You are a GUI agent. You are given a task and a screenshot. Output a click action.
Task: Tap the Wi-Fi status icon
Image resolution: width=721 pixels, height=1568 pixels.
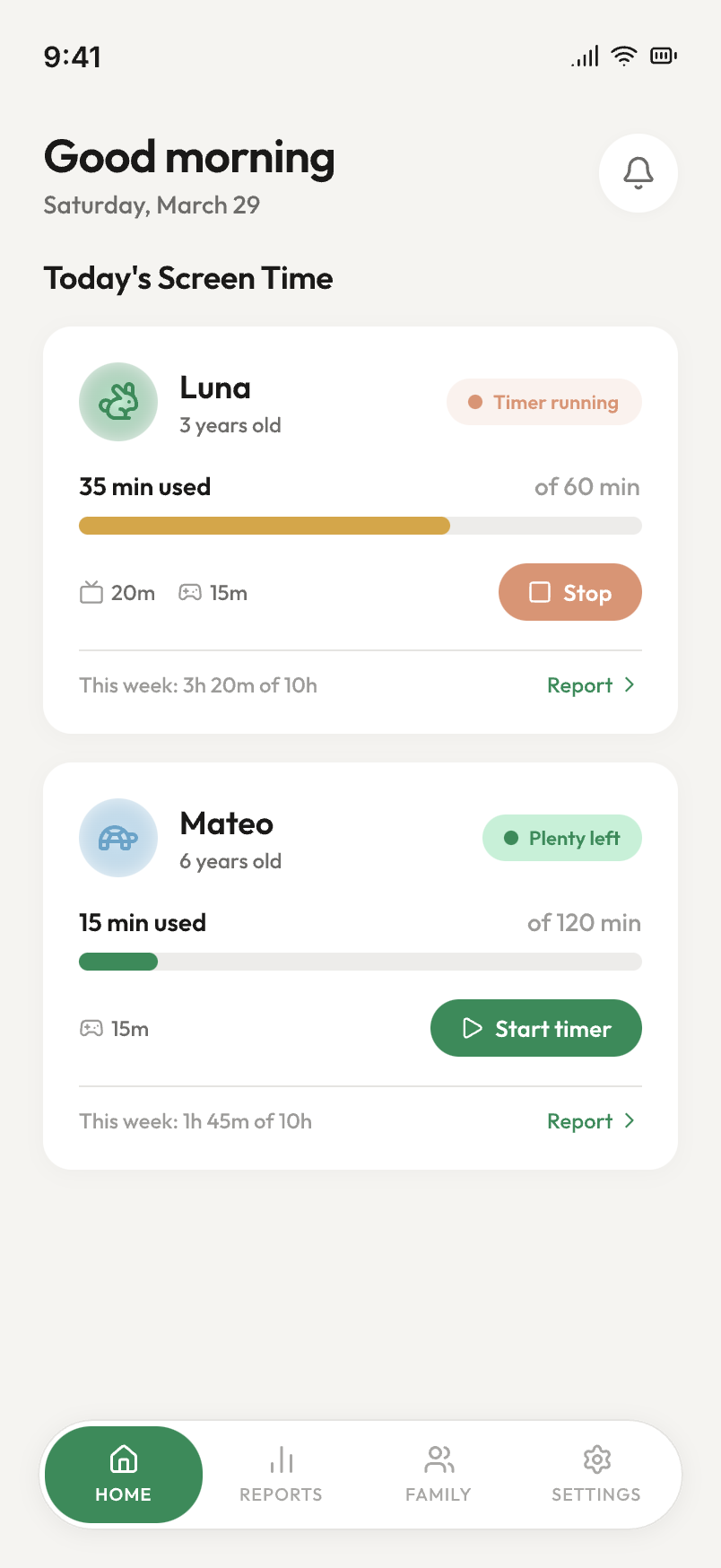tap(623, 57)
